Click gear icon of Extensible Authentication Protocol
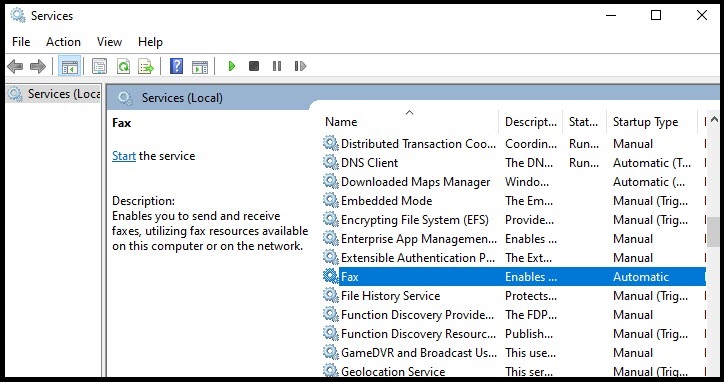 [x=330, y=257]
